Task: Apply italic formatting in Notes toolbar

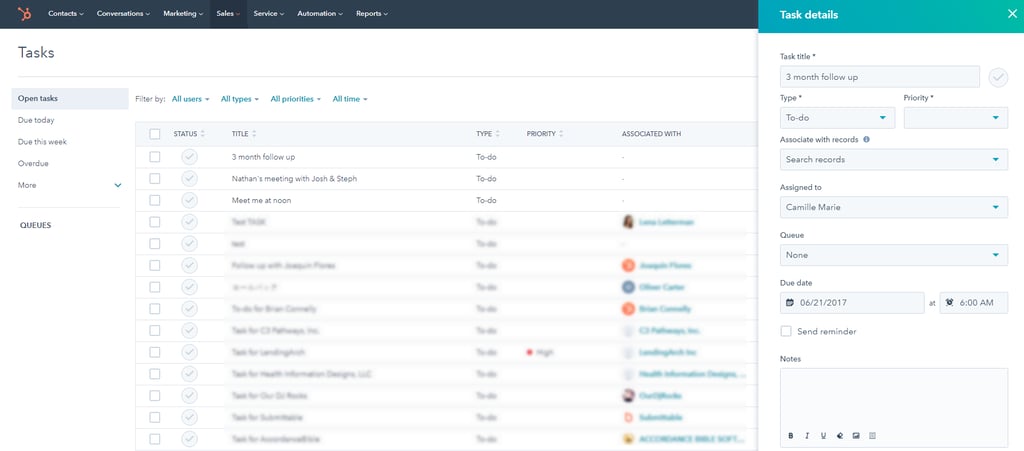Action: [x=807, y=436]
